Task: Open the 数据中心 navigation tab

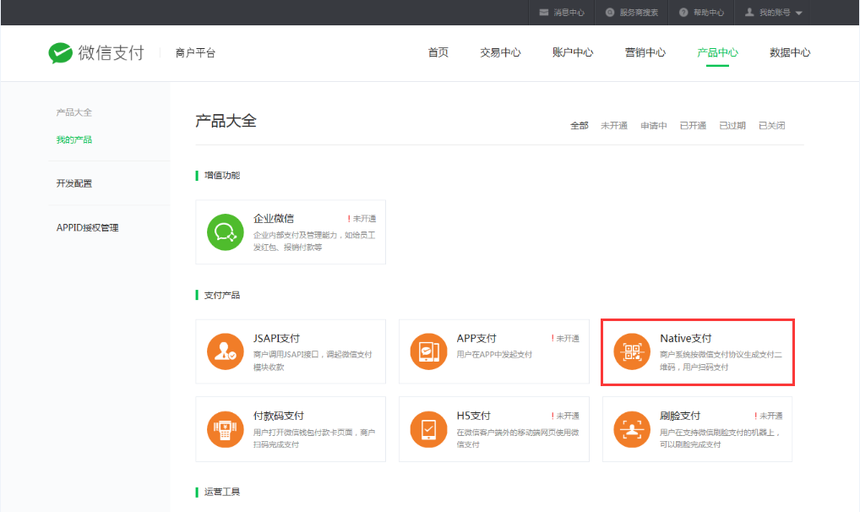Action: 789,53
